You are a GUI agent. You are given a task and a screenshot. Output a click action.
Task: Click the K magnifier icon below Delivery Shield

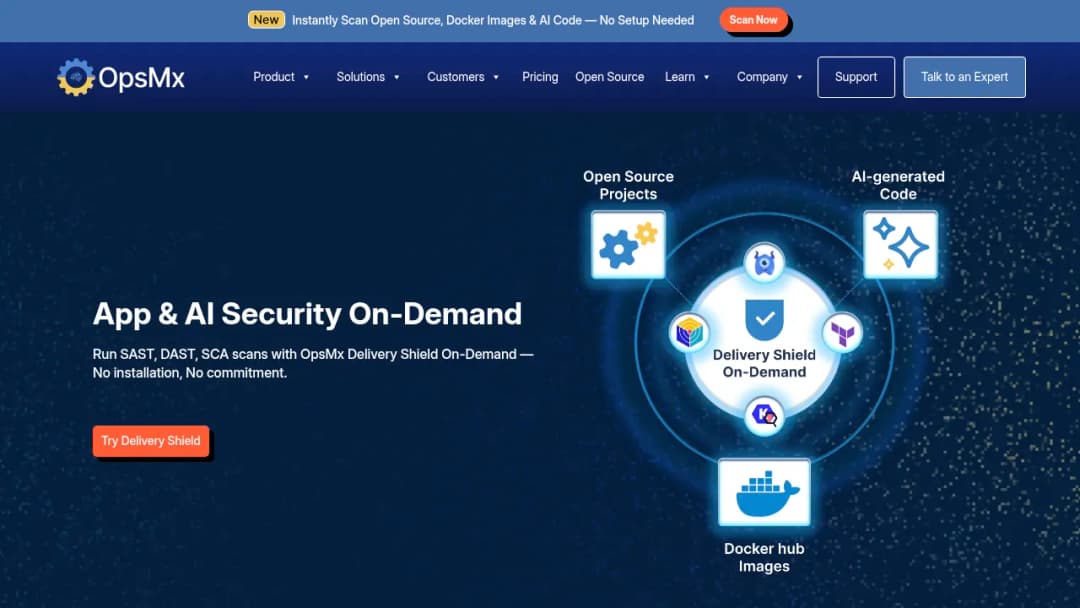tap(764, 415)
